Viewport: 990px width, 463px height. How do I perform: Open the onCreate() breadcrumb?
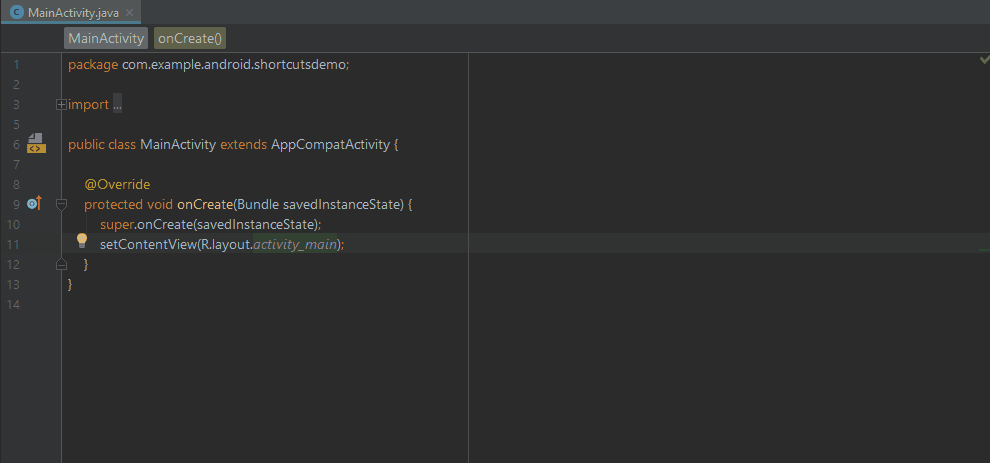point(190,39)
